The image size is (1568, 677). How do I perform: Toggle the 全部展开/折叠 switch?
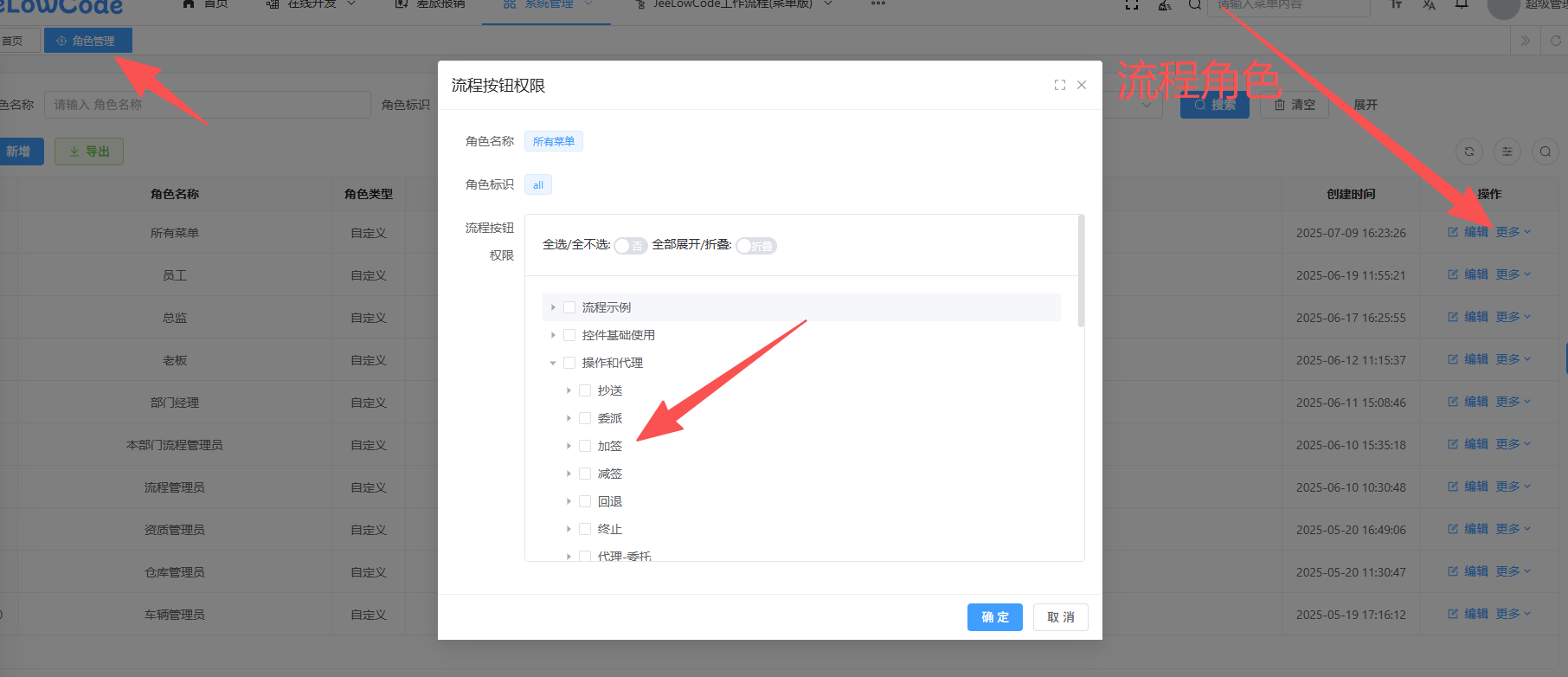pos(756,246)
